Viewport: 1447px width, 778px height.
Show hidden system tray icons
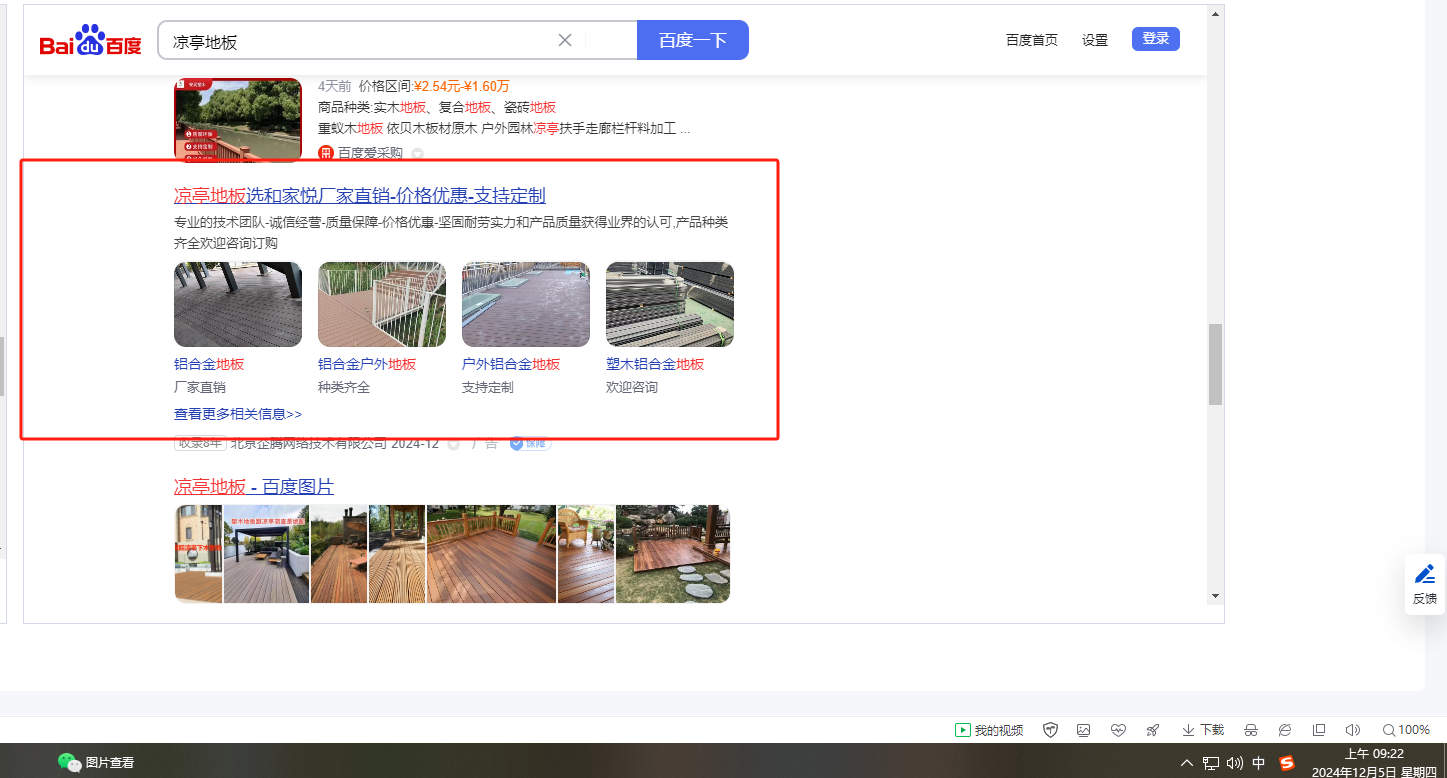tap(1187, 763)
